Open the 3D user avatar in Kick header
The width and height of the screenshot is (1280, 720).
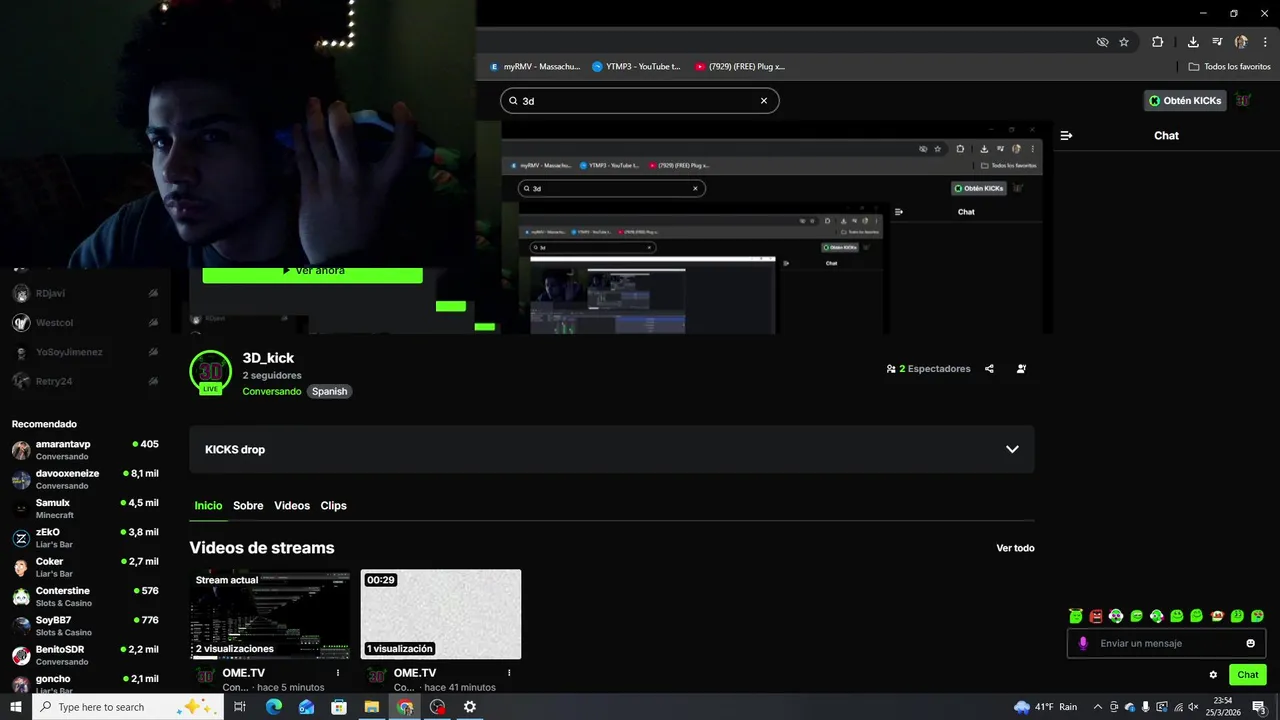click(x=1243, y=100)
